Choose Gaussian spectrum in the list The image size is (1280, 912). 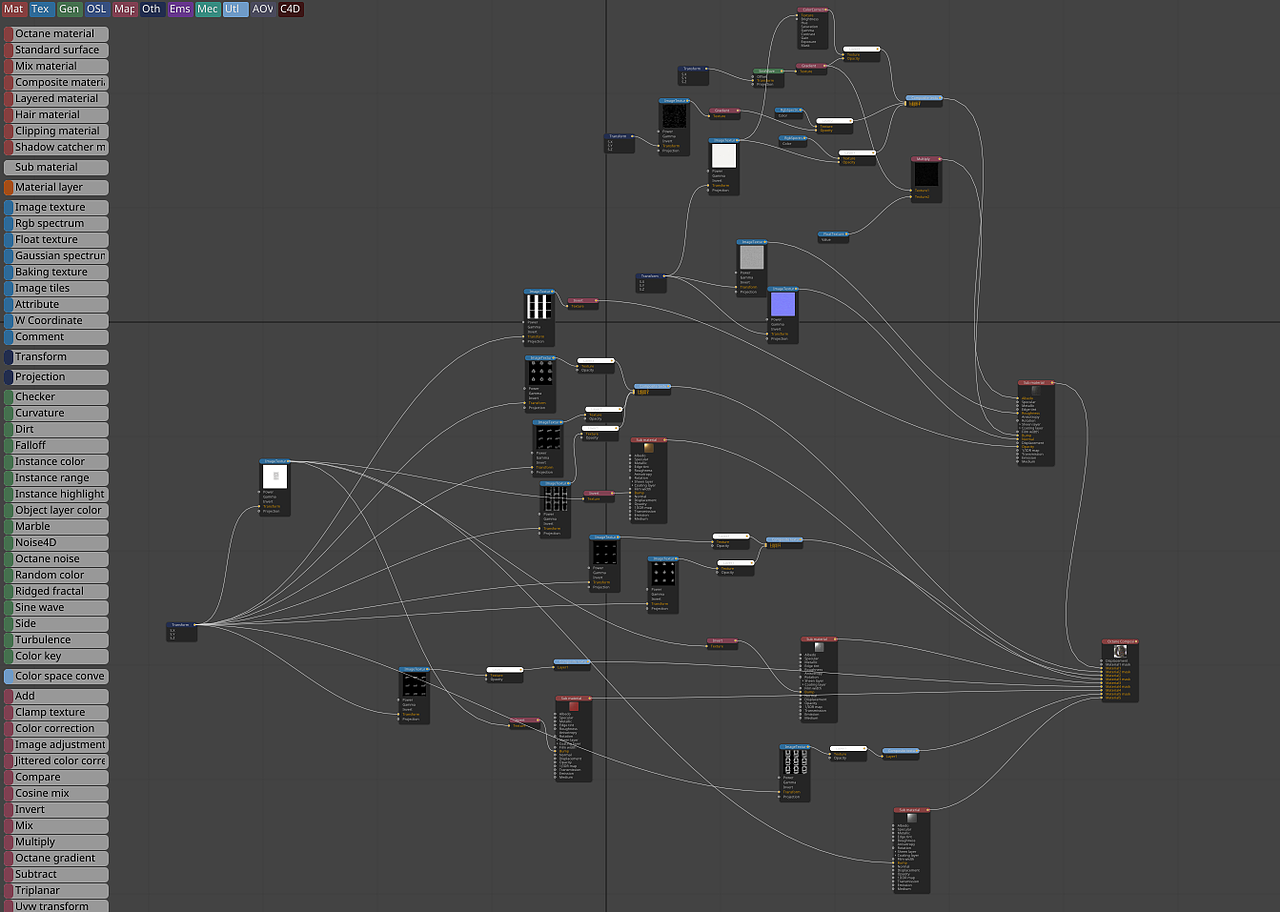point(56,256)
